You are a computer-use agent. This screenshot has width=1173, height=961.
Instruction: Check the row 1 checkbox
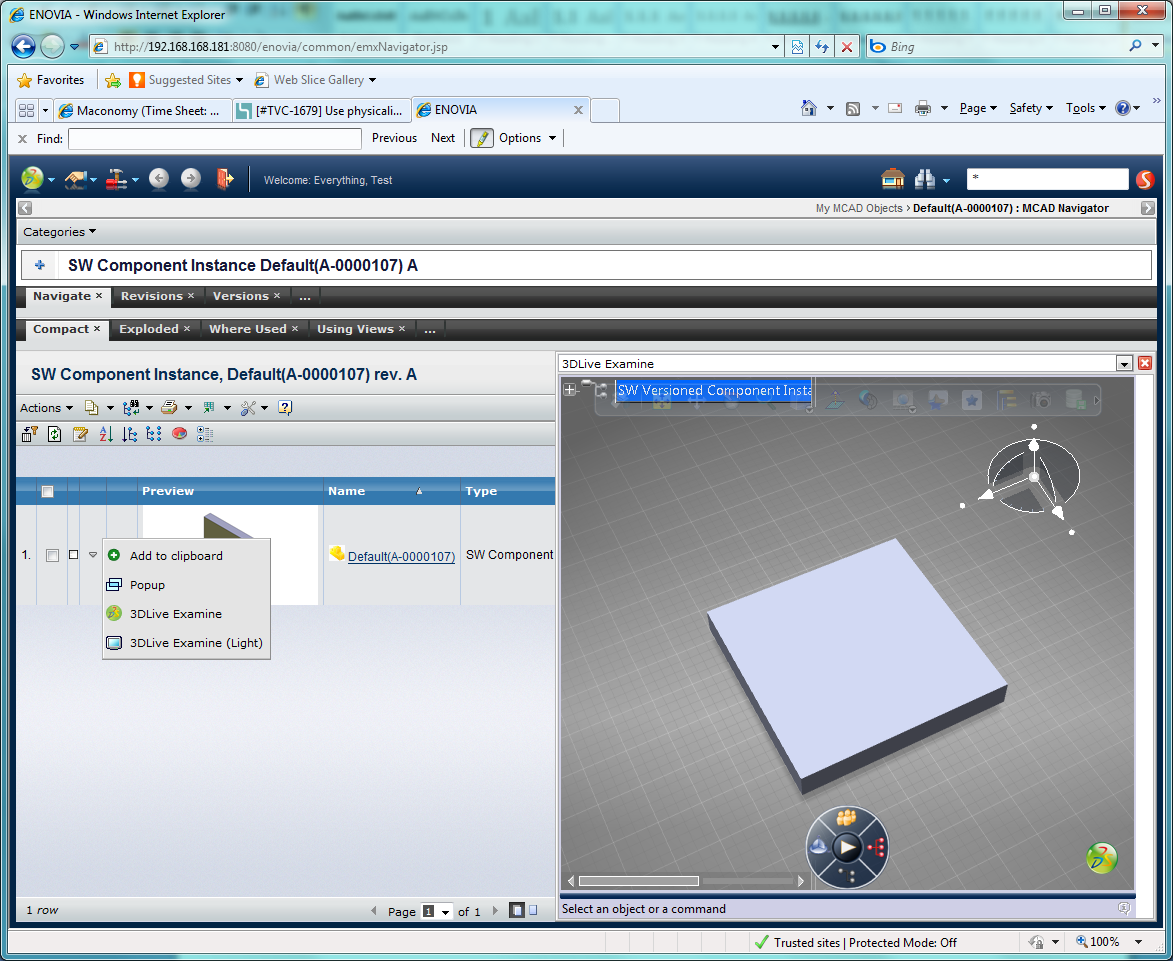(52, 556)
